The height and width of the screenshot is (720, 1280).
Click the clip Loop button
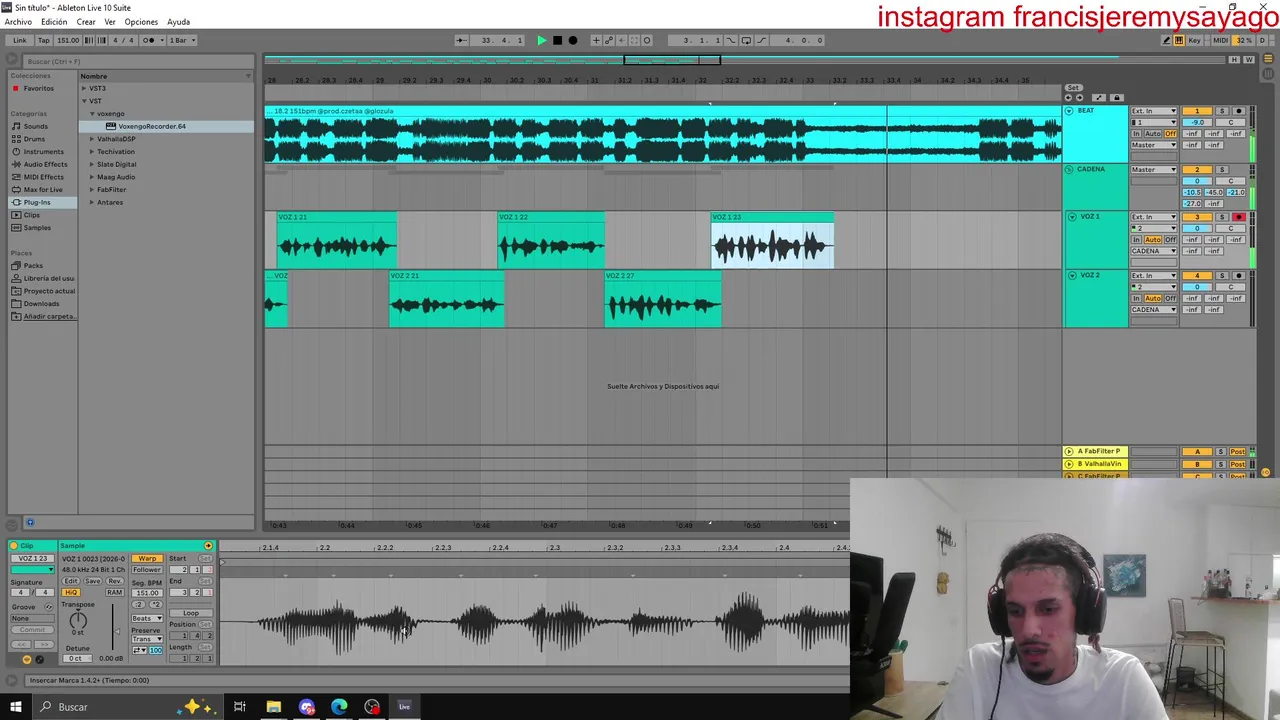[x=191, y=613]
